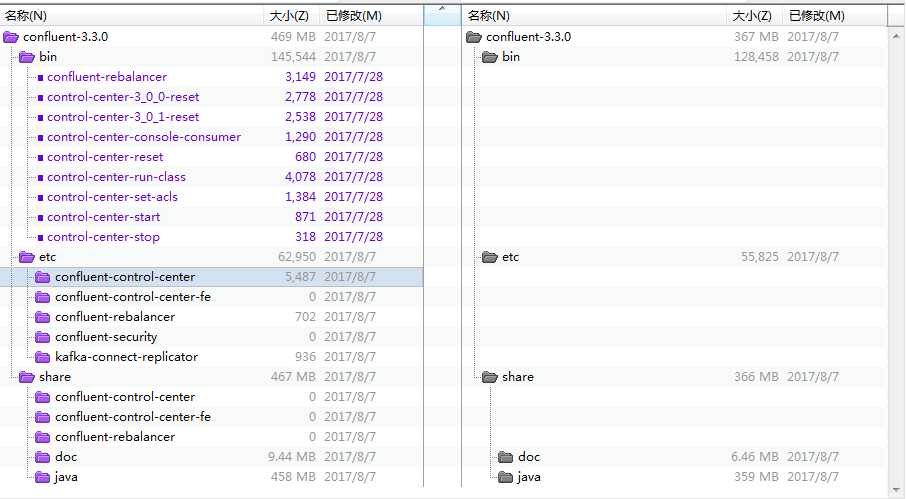This screenshot has width=906, height=499.
Task: Sort right pane by 已修改(M) column header
Action: pyautogui.click(x=835, y=16)
